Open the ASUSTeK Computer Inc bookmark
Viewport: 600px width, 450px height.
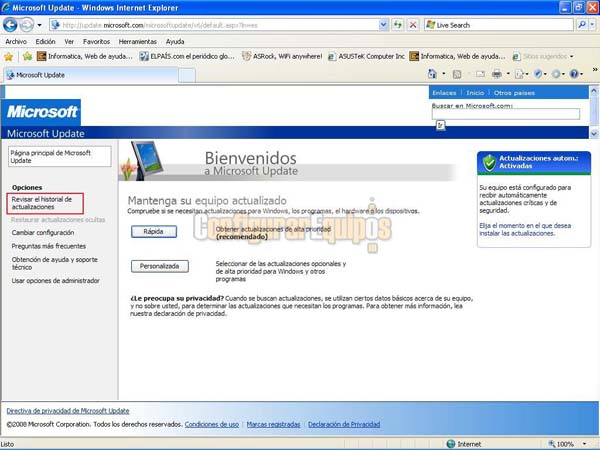click(x=366, y=57)
